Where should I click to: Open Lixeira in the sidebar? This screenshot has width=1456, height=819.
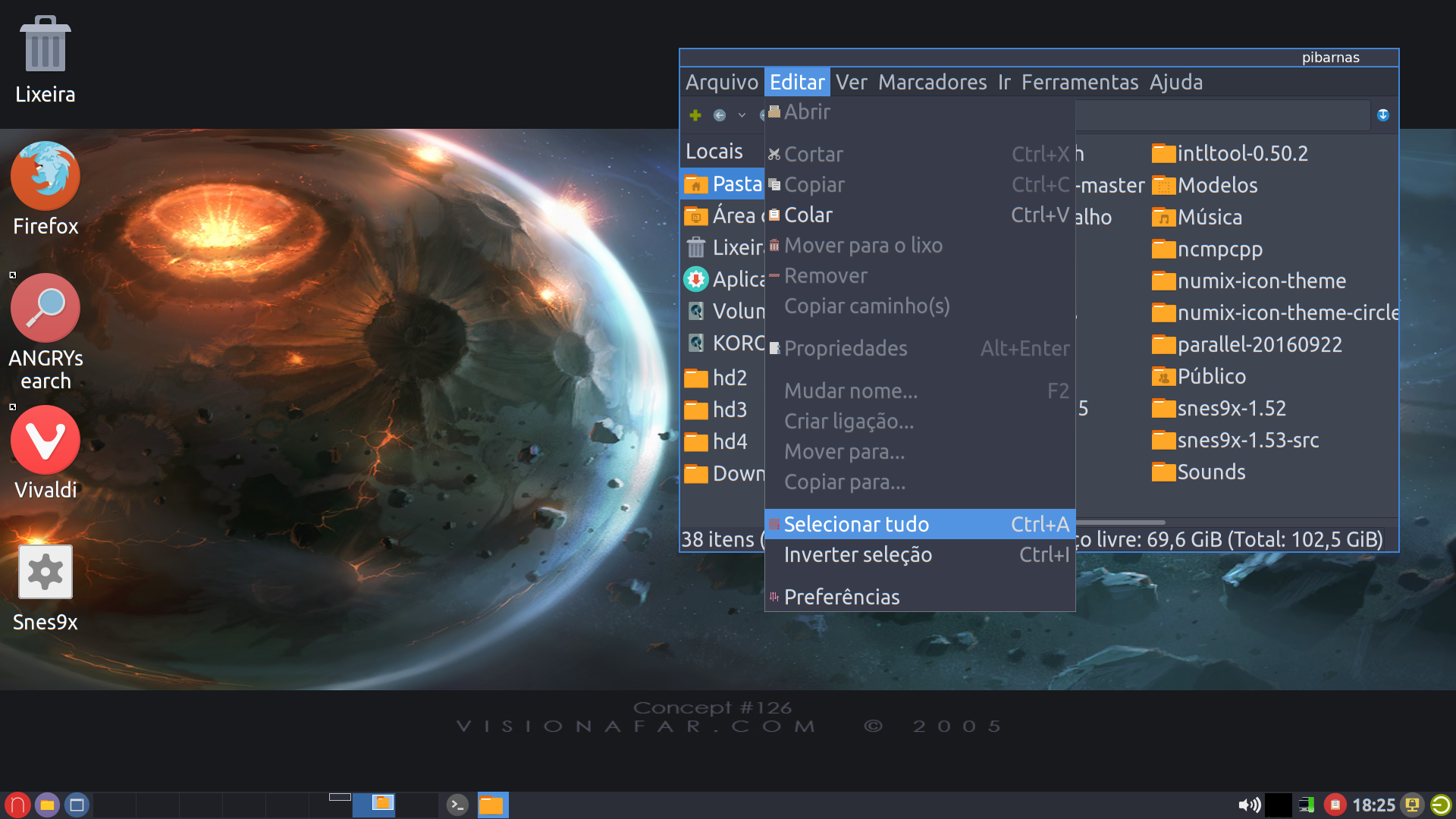(723, 247)
